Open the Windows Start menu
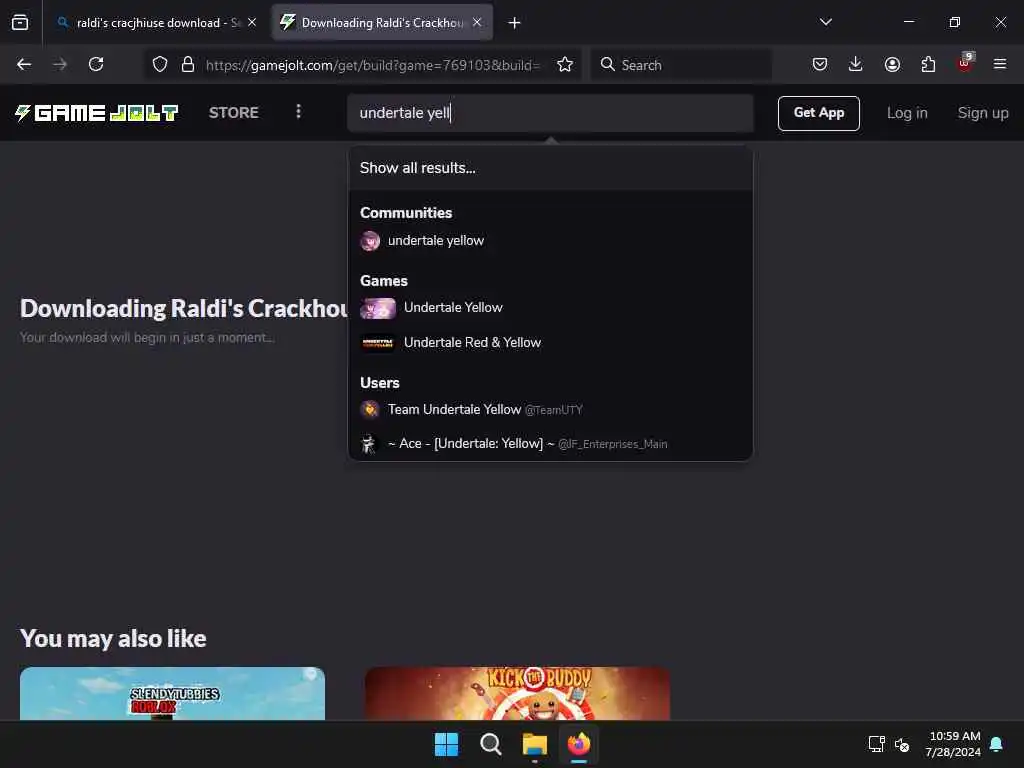The image size is (1024, 768). pyautogui.click(x=447, y=744)
